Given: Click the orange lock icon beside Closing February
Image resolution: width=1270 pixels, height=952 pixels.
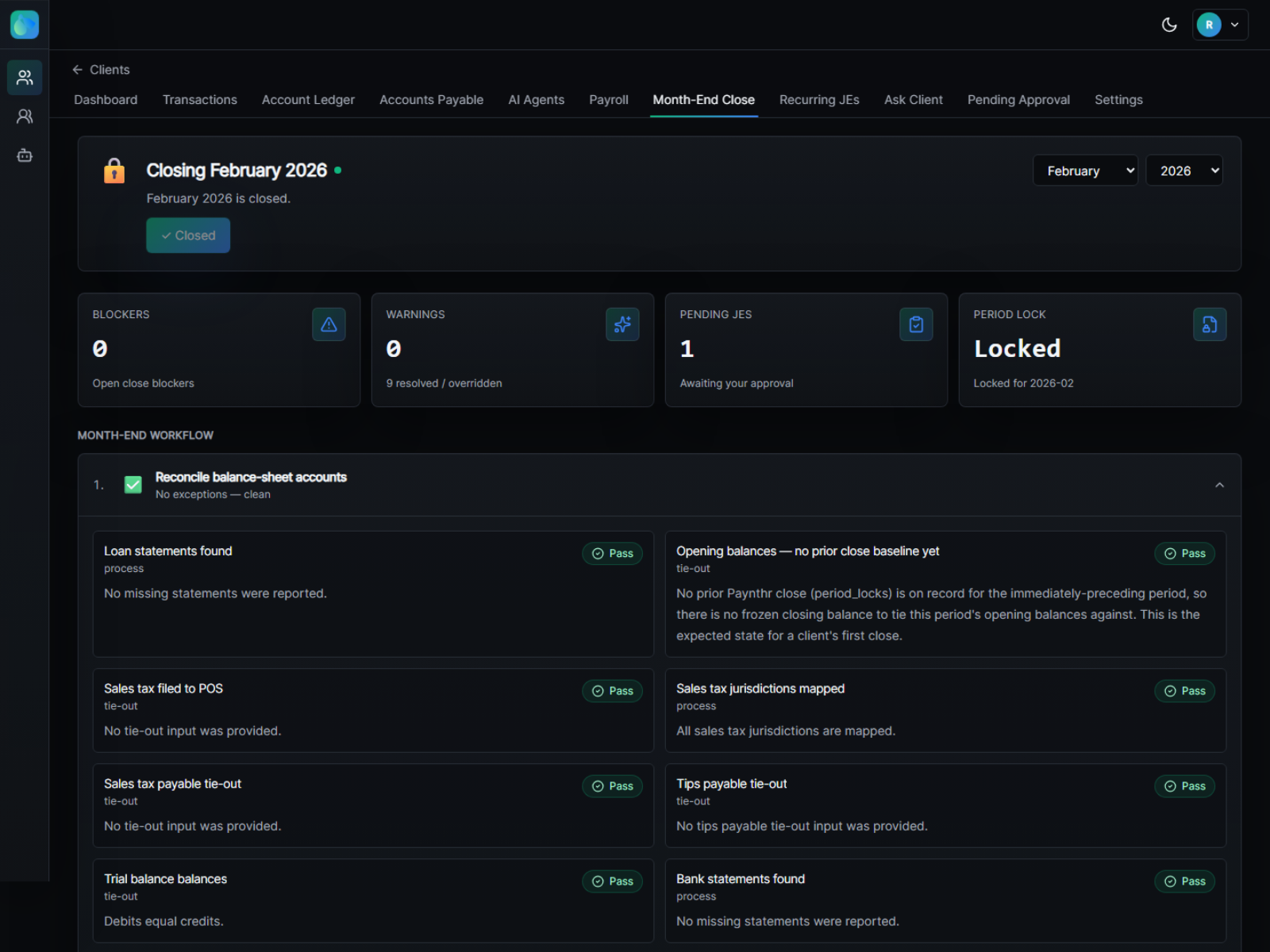Looking at the screenshot, I should coord(114,171).
